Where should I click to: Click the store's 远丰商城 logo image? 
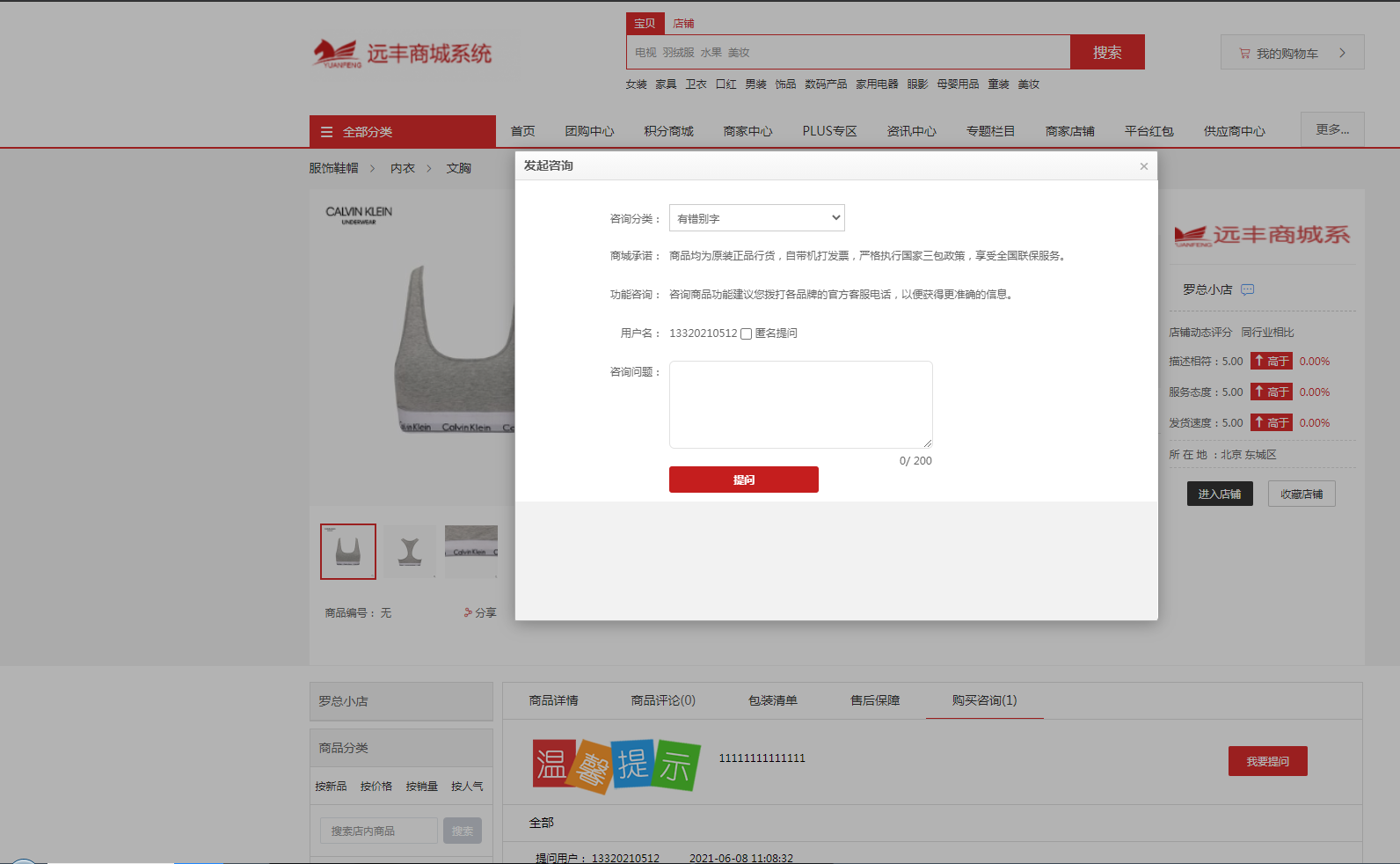1262,235
